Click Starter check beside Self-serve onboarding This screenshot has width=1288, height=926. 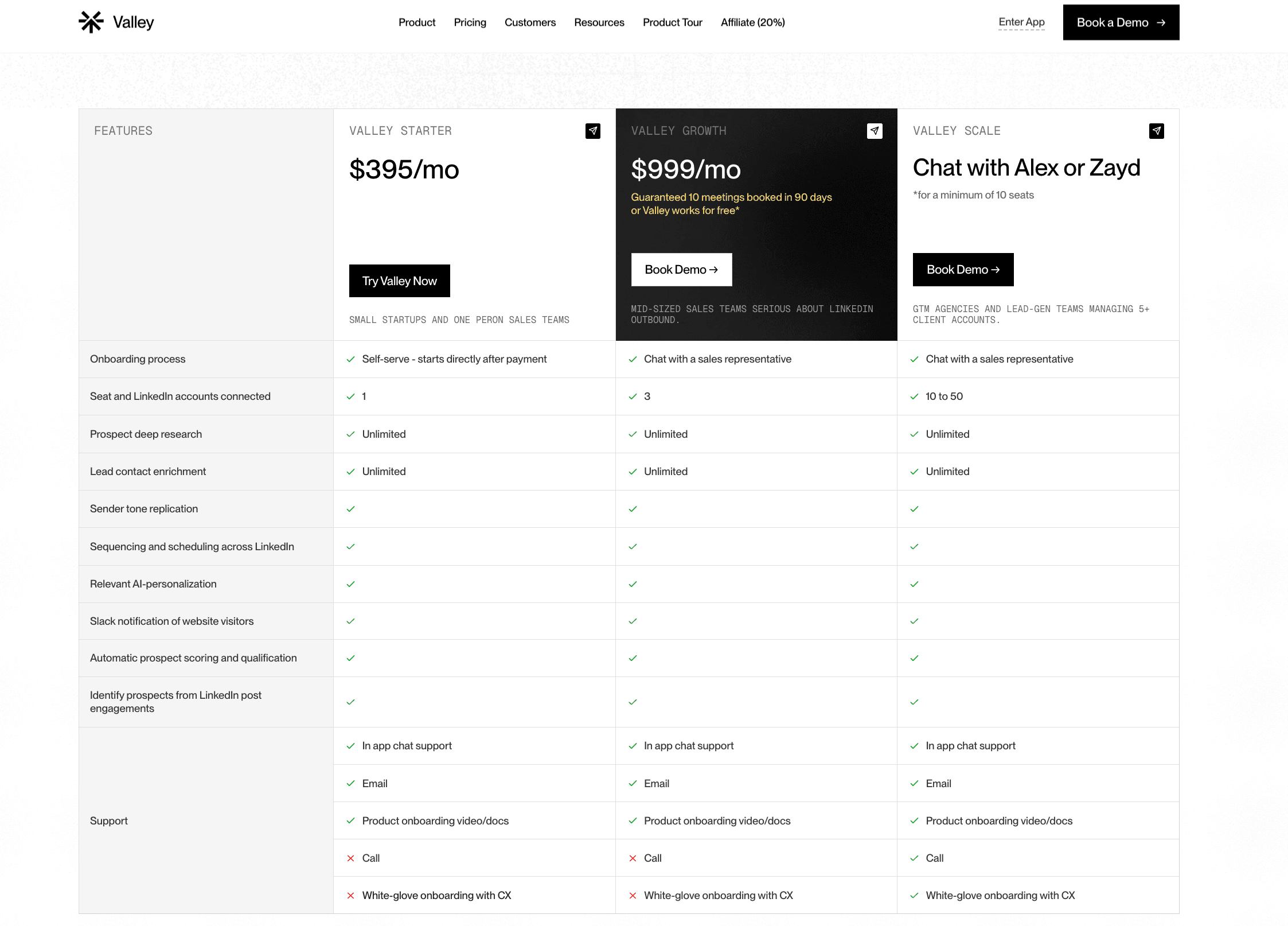pos(351,359)
